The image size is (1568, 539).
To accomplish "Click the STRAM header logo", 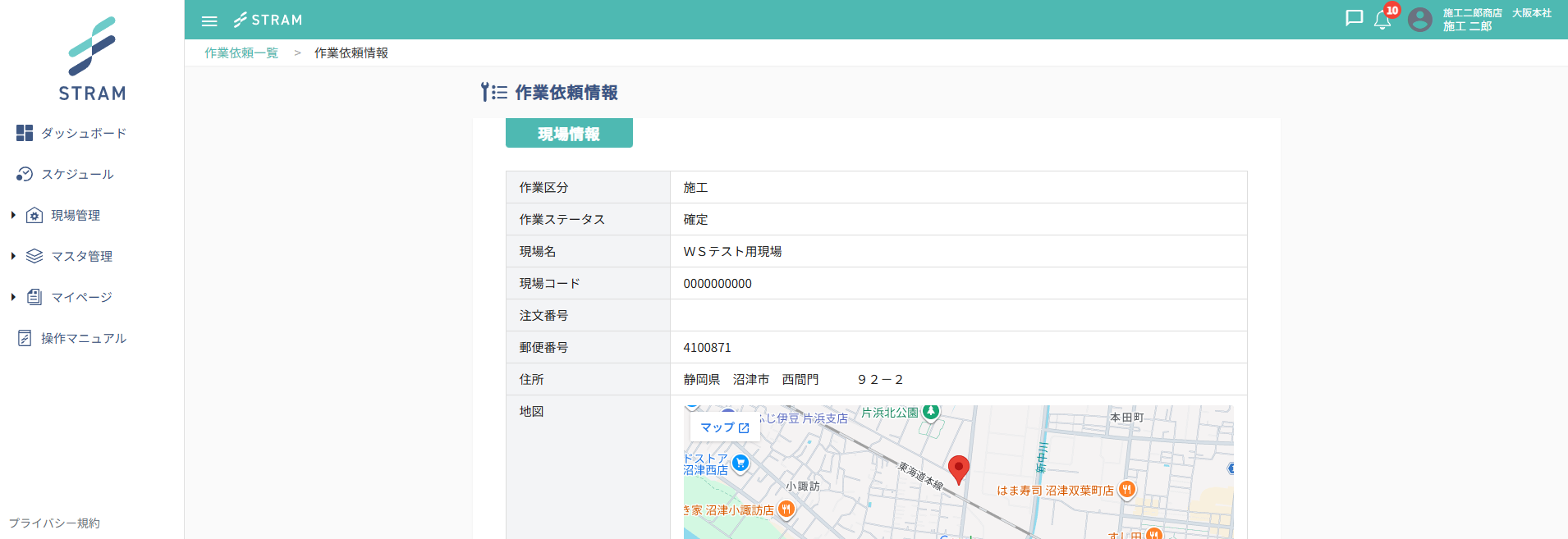I will click(268, 20).
